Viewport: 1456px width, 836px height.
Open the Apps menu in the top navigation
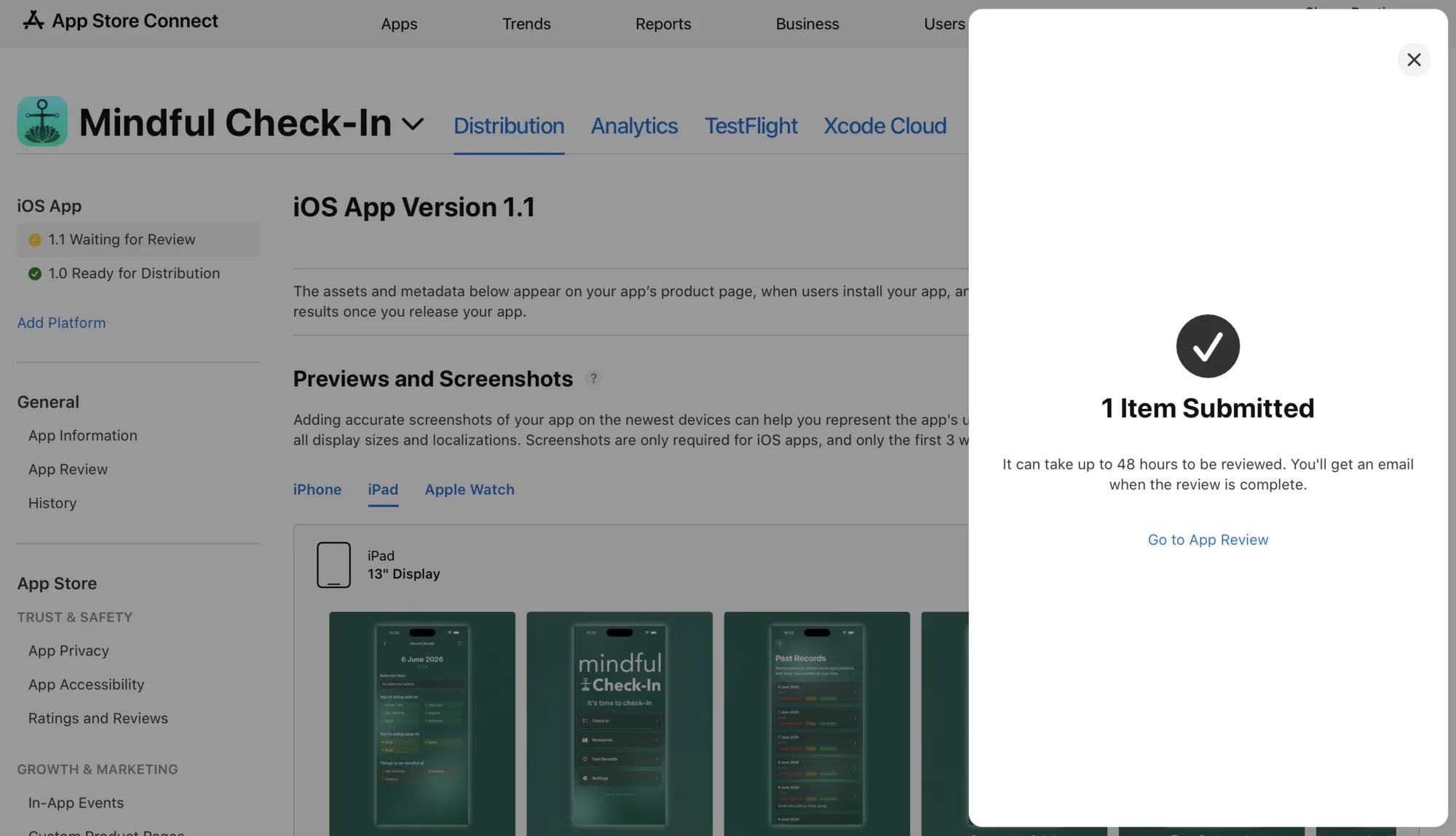399,24
